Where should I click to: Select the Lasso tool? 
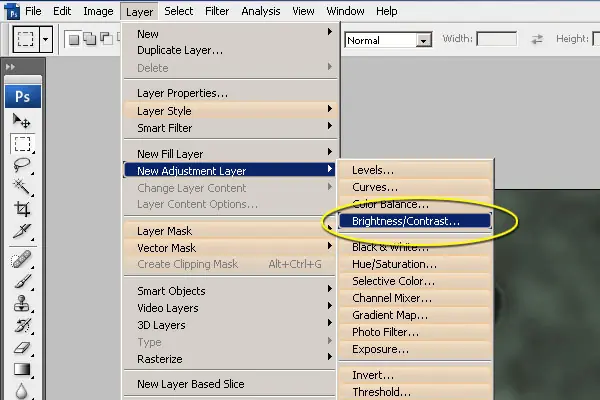point(22,165)
